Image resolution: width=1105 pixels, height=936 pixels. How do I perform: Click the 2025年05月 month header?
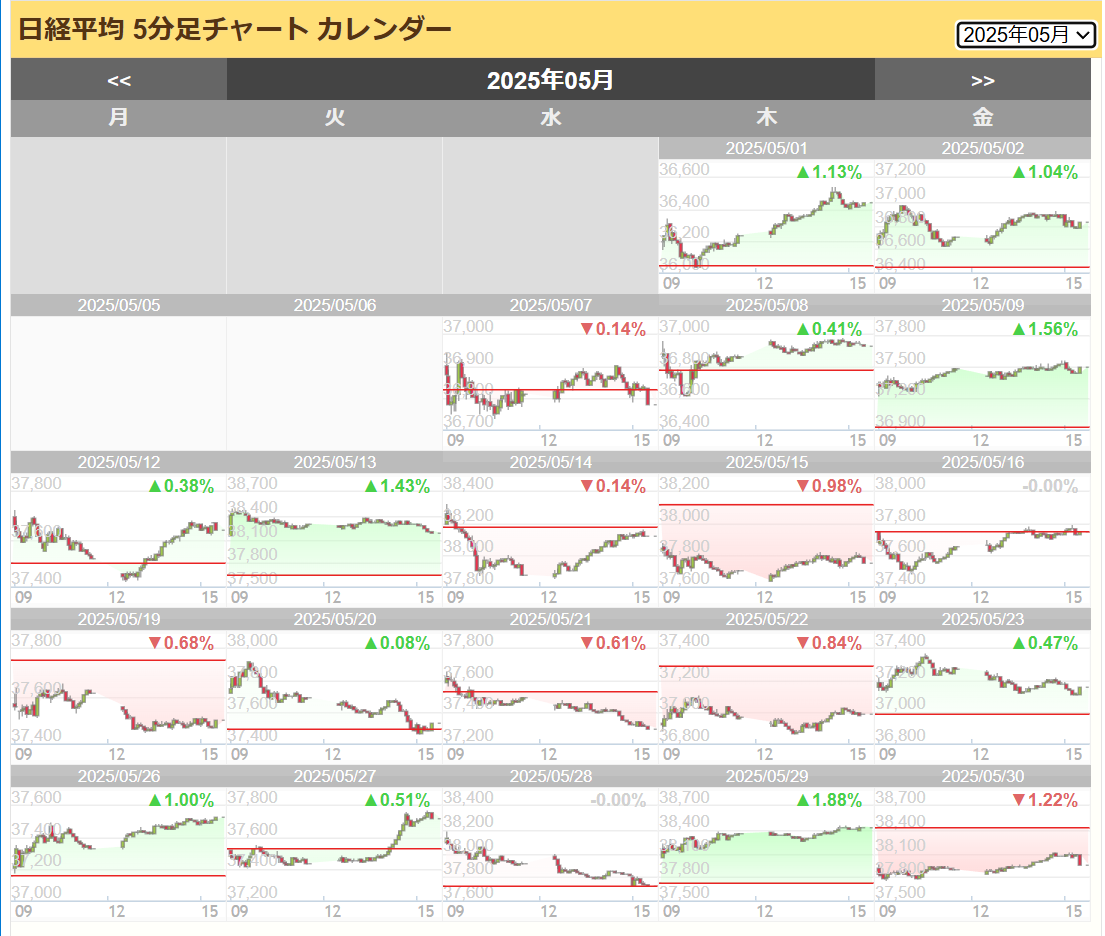point(550,80)
